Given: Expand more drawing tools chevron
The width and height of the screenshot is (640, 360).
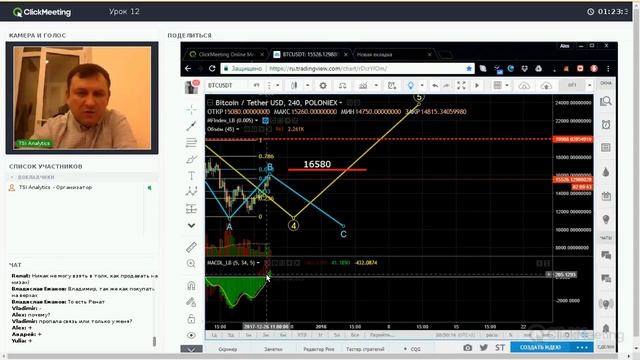Looking at the screenshot, I should [x=191, y=225].
